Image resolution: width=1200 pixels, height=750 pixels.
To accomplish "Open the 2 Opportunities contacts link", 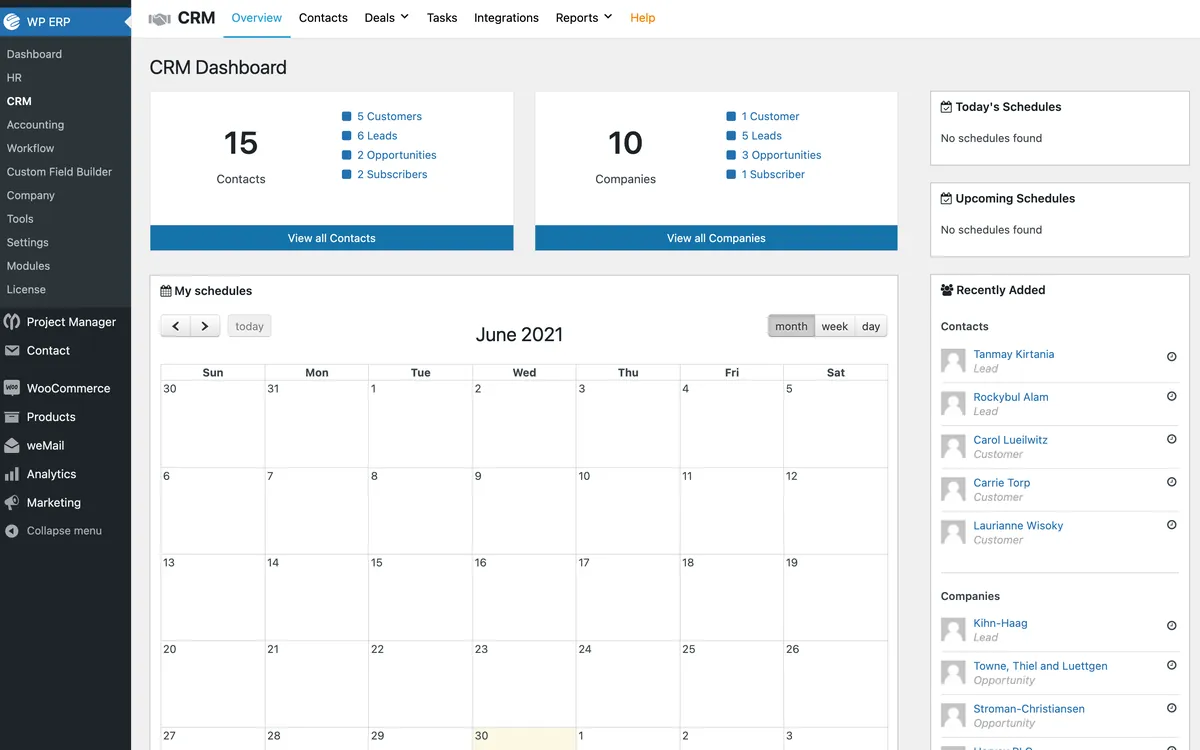I will coord(397,155).
